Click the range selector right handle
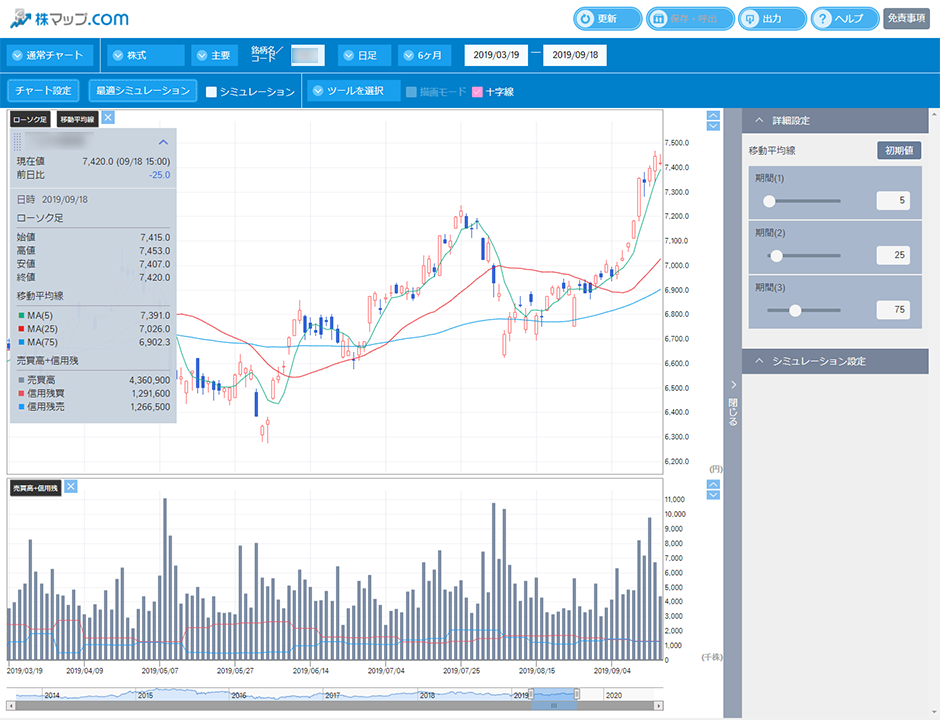 (577, 694)
